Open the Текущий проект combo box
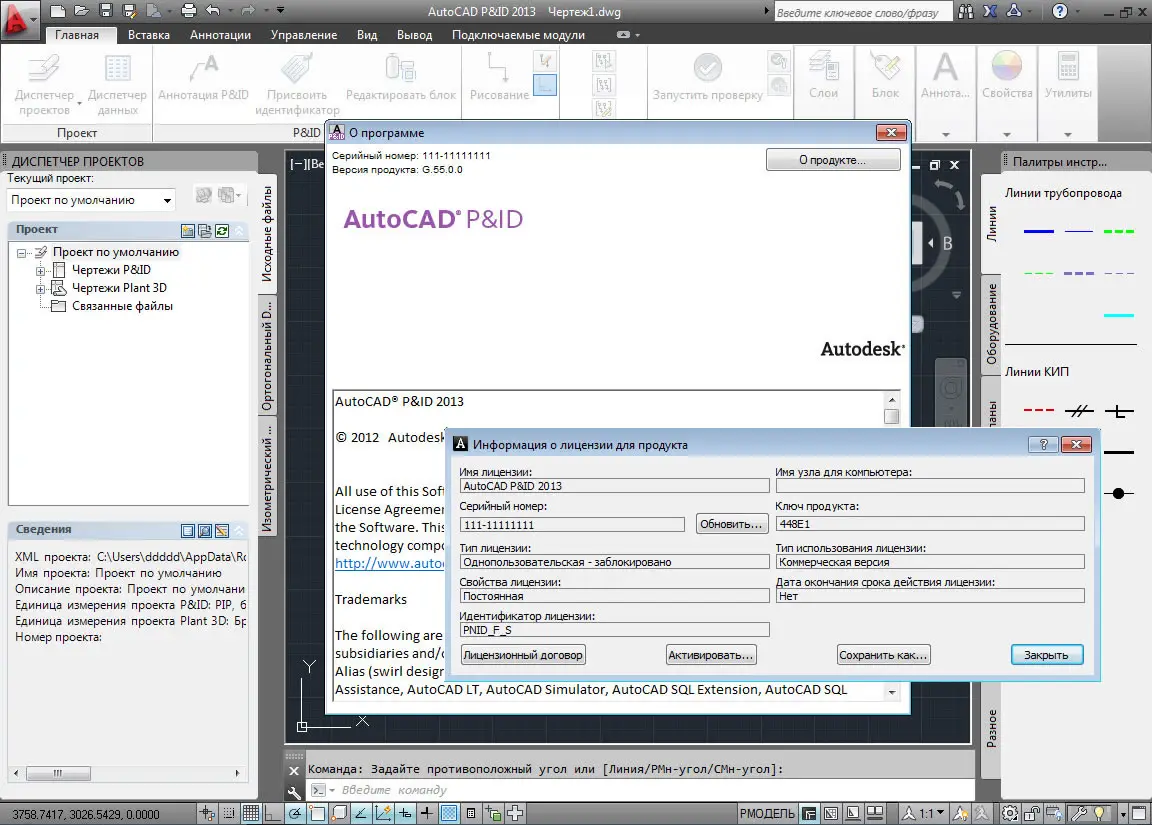Screen dimensions: 1152x825 (x=92, y=200)
